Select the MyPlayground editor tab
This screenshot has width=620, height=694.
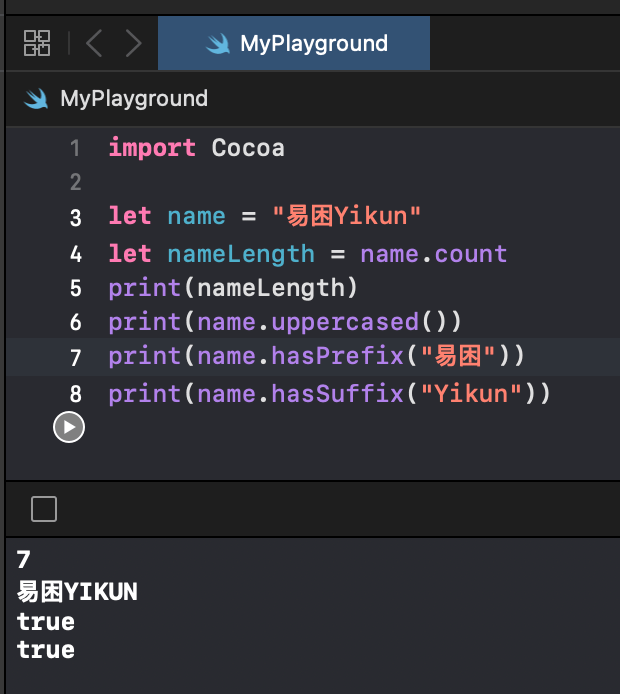click(294, 44)
